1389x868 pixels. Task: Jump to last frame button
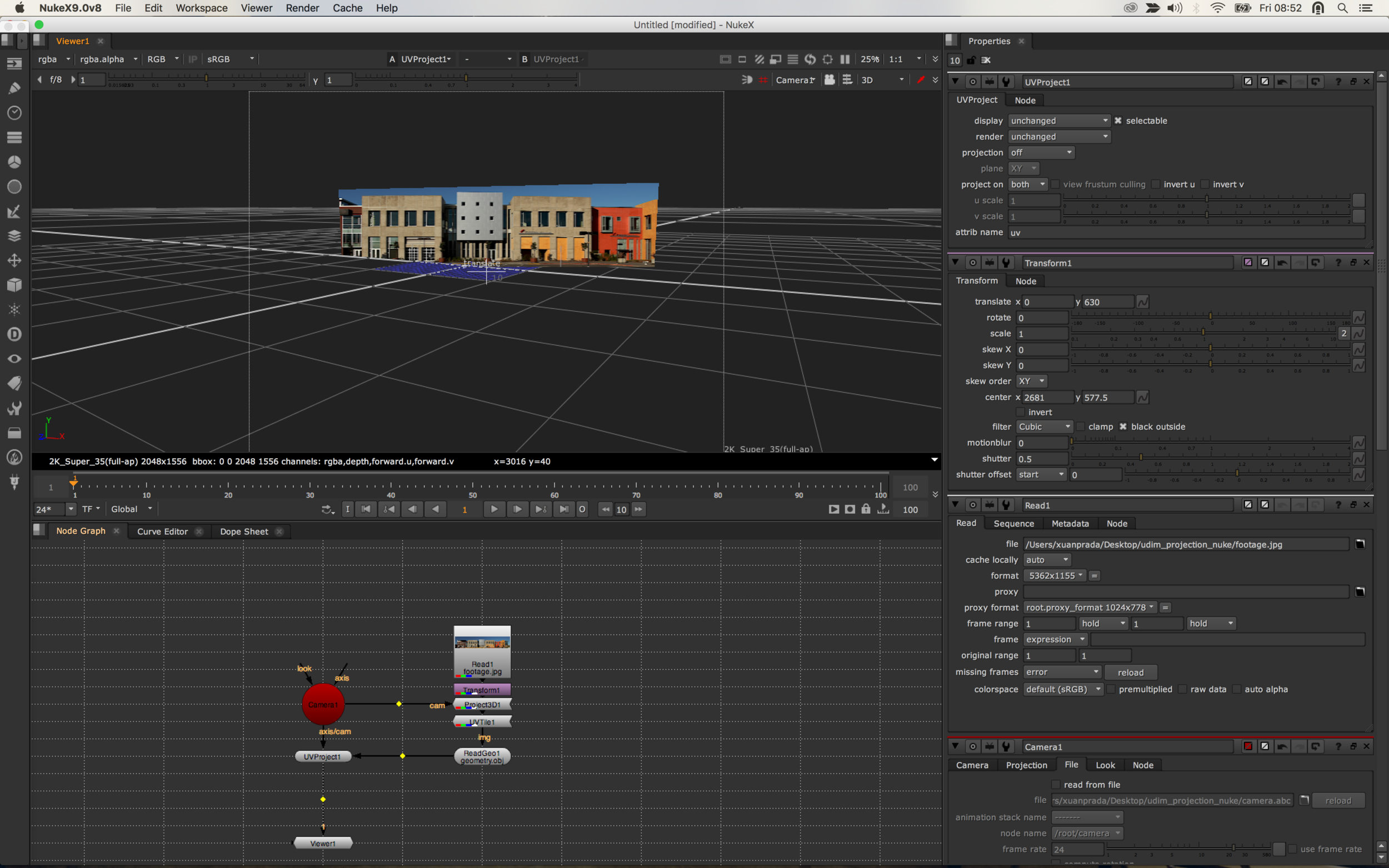(x=564, y=509)
